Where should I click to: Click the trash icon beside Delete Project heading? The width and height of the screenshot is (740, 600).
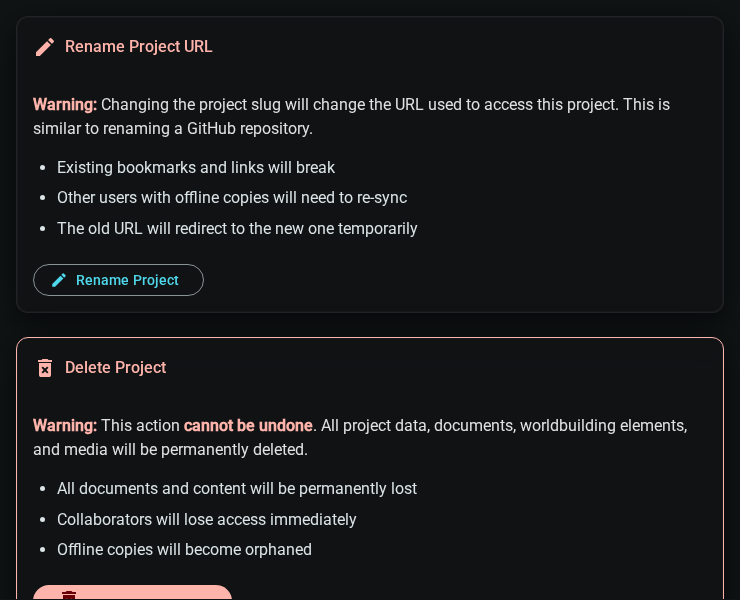click(45, 368)
